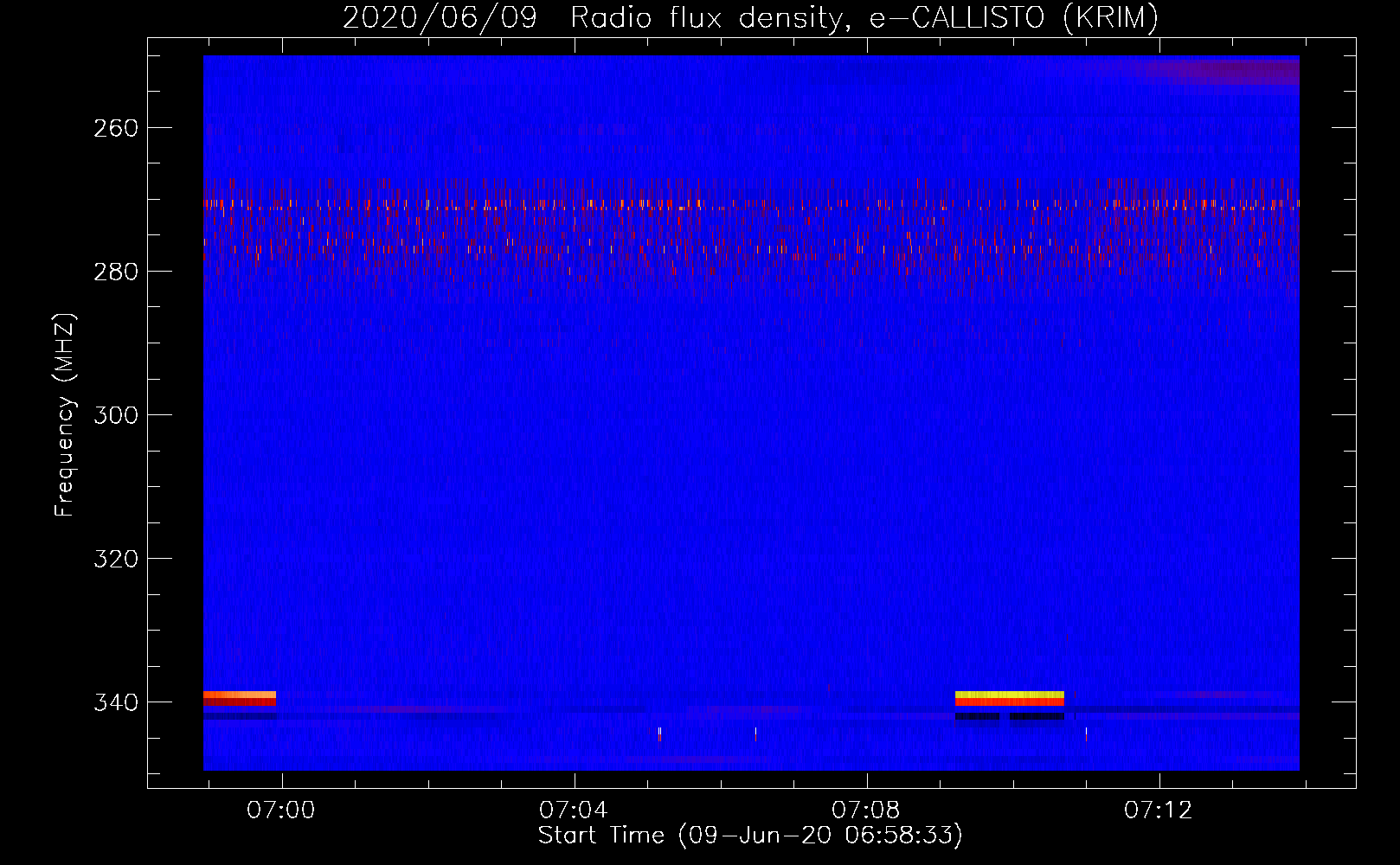Click the 'Start Time (09-Jun-20 06:58:33)' label
The image size is (1400, 865).
(x=750, y=836)
